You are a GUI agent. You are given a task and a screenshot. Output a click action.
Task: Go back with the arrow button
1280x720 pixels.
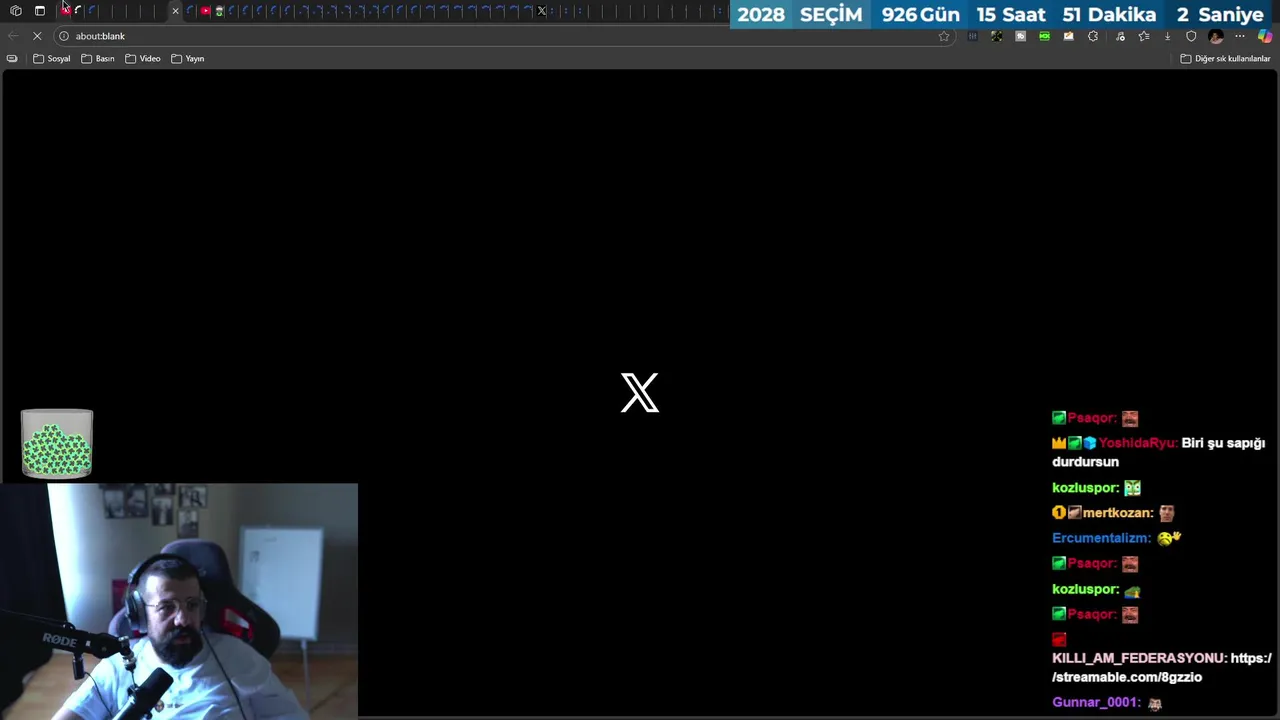pos(13,36)
